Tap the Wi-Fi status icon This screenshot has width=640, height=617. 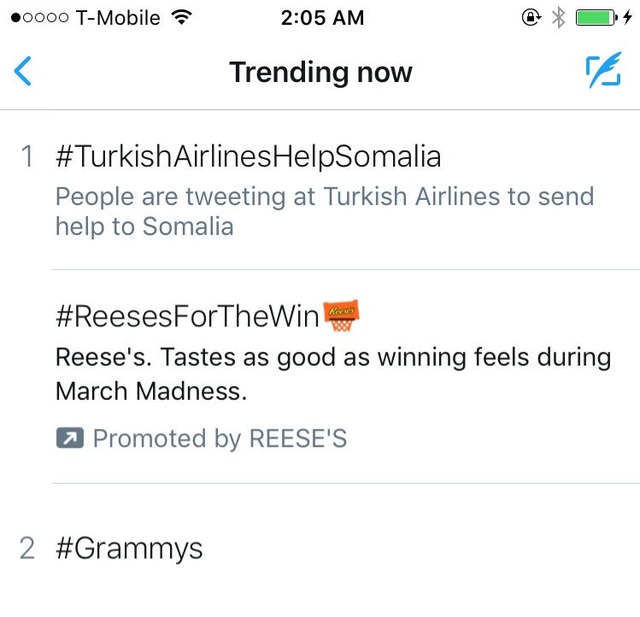click(x=181, y=17)
